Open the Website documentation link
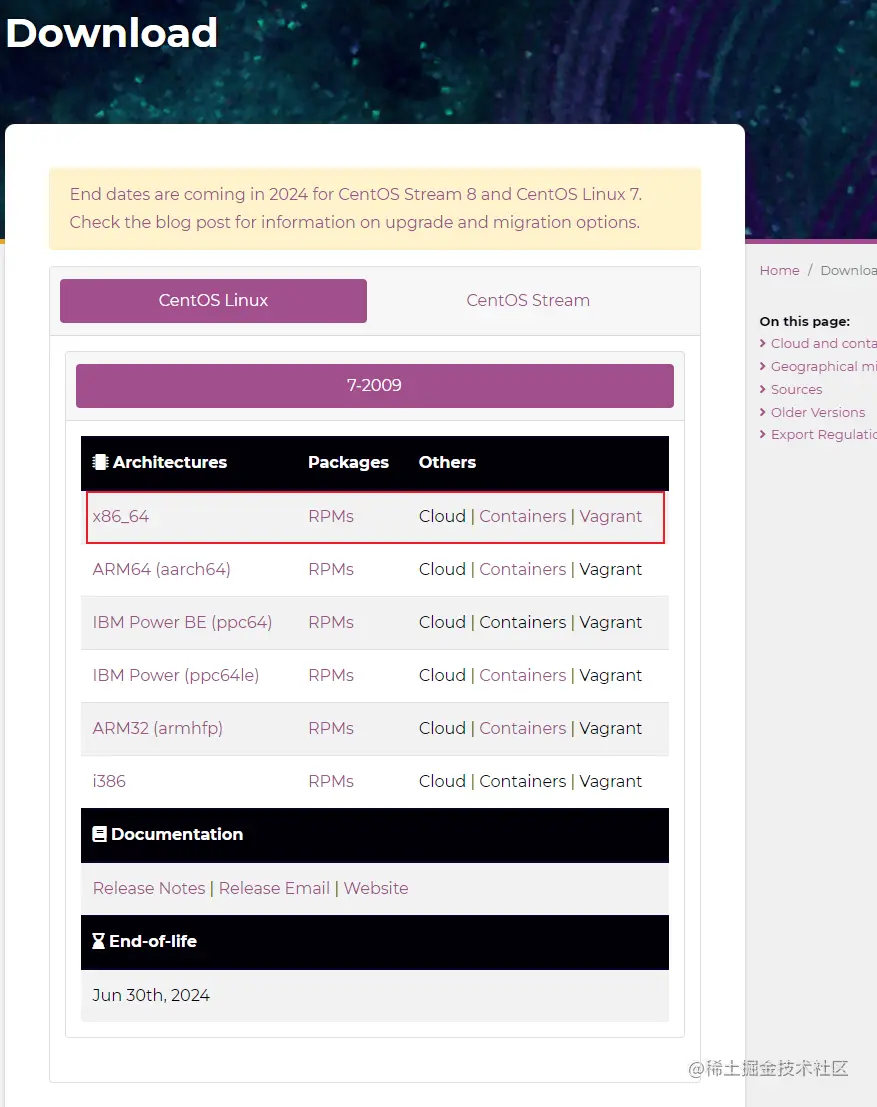Image resolution: width=877 pixels, height=1107 pixels. tap(376, 889)
